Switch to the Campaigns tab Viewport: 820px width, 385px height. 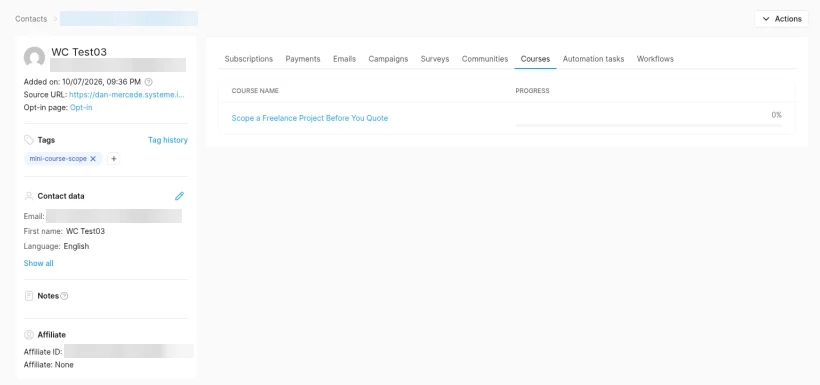click(388, 59)
